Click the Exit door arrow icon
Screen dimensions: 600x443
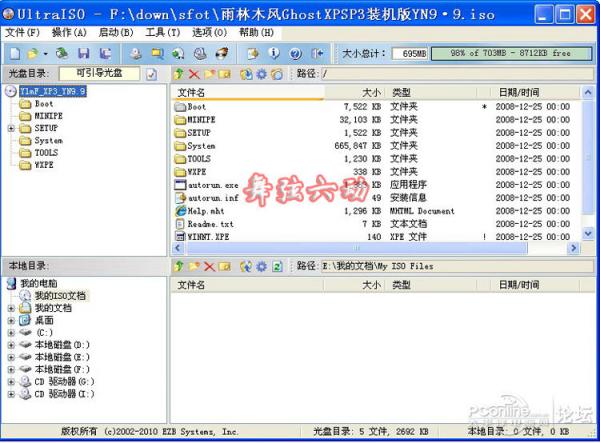click(317, 54)
